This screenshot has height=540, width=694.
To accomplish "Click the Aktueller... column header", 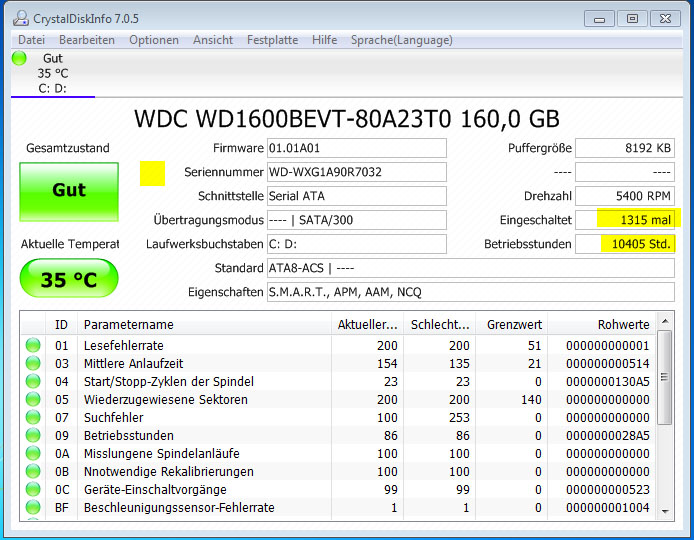I will coord(367,324).
